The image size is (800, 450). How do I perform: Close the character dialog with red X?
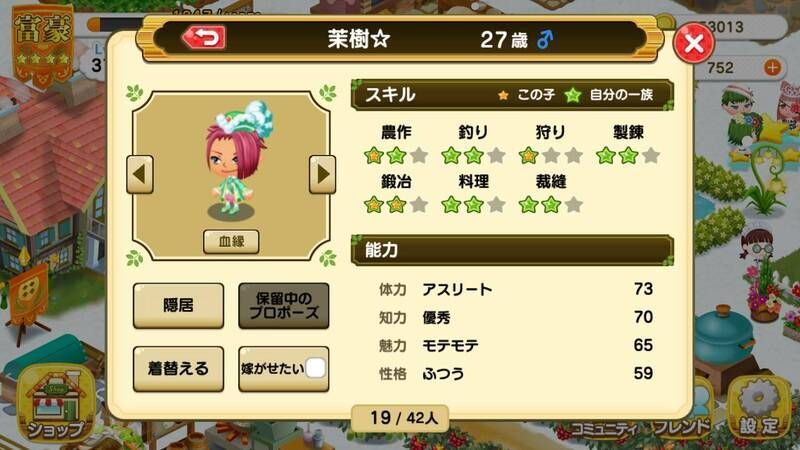tap(693, 43)
